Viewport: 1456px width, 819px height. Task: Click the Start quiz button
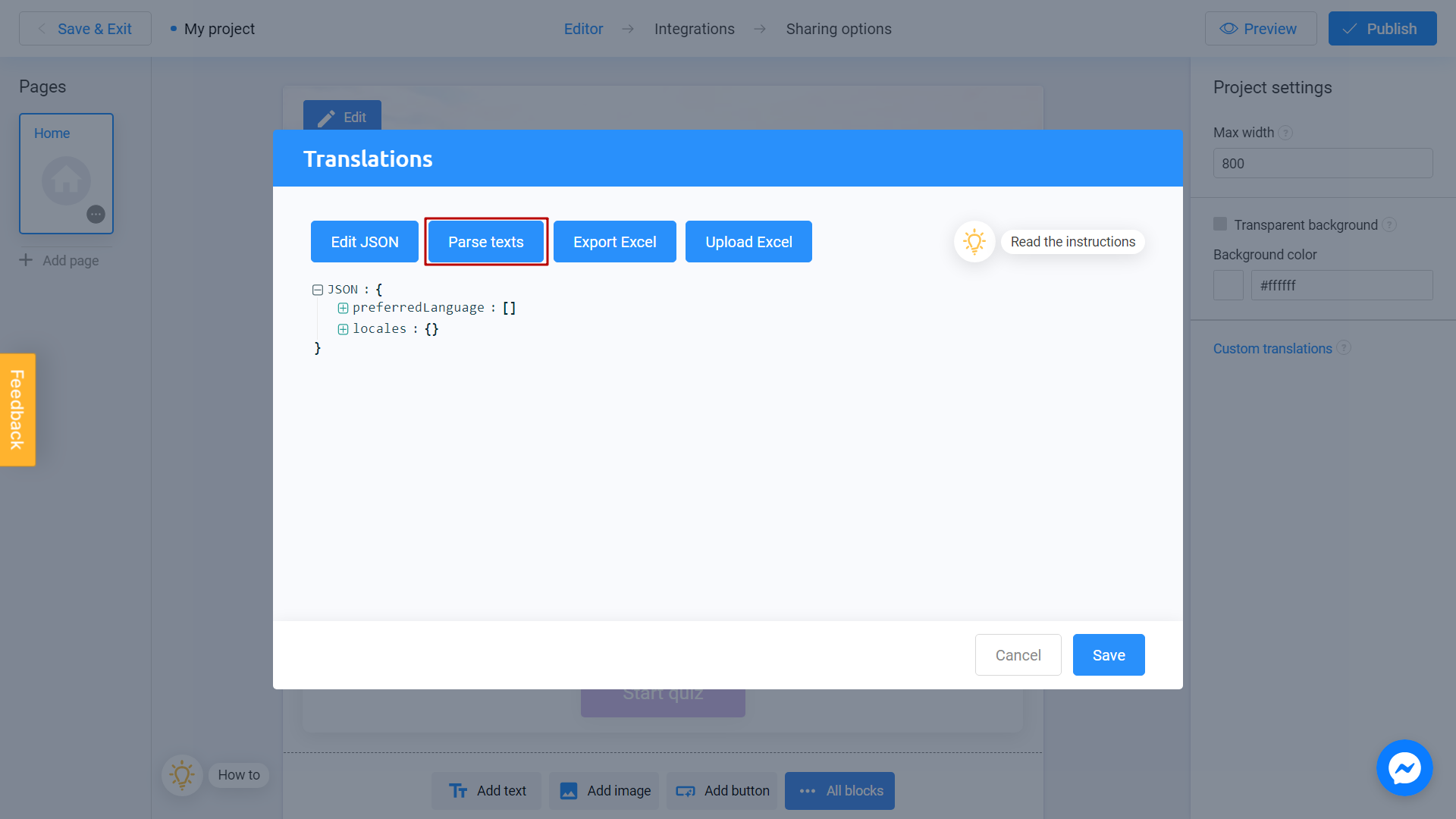pyautogui.click(x=663, y=702)
